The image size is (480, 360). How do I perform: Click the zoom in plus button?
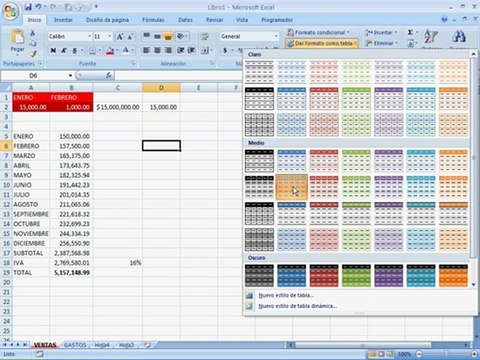(474, 354)
